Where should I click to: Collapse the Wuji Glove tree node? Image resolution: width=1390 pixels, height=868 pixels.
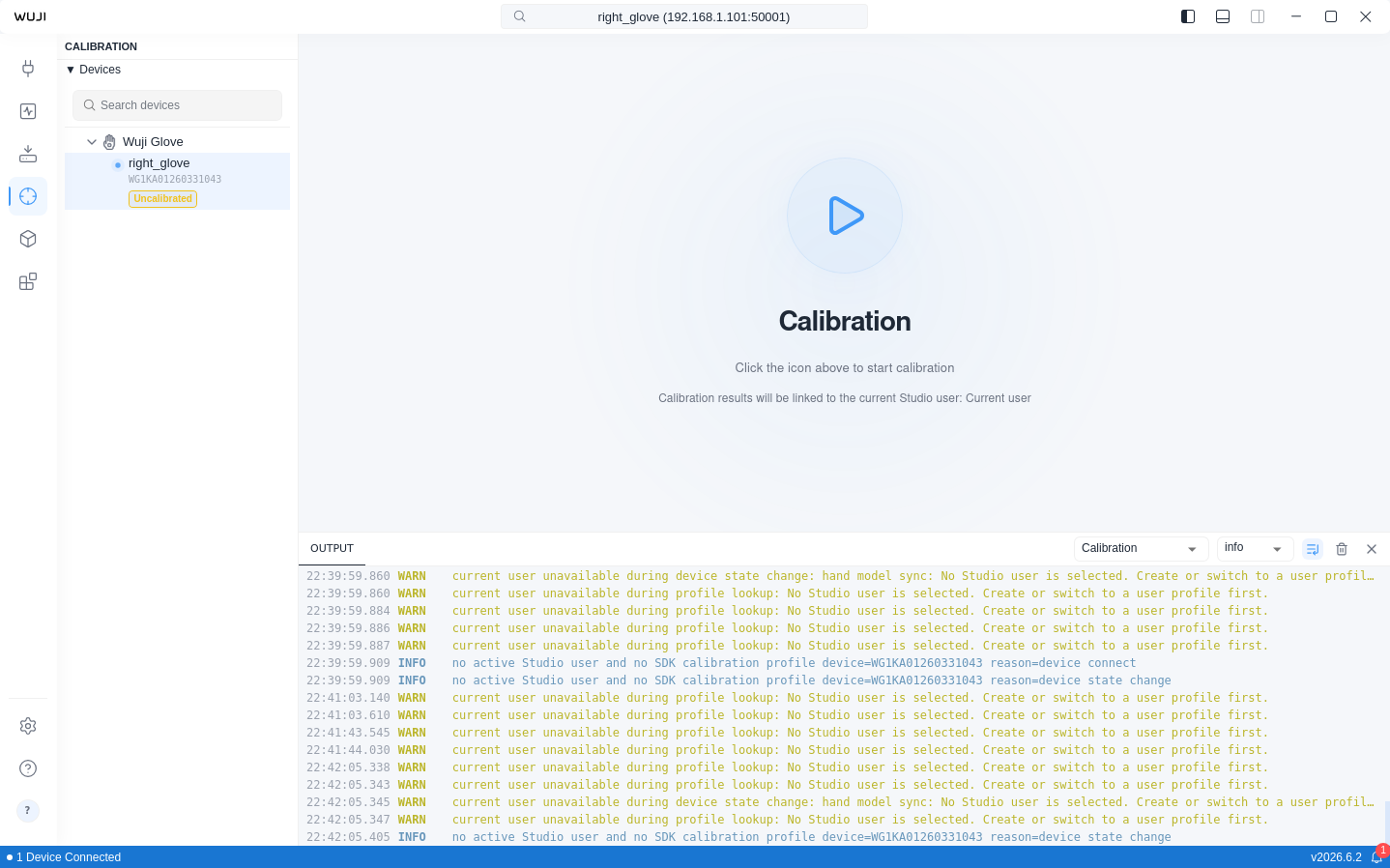click(92, 142)
